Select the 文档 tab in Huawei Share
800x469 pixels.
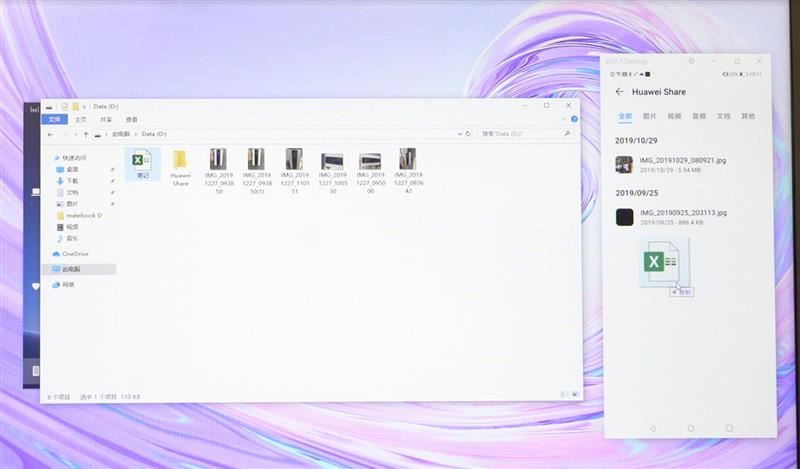pyautogui.click(x=723, y=116)
